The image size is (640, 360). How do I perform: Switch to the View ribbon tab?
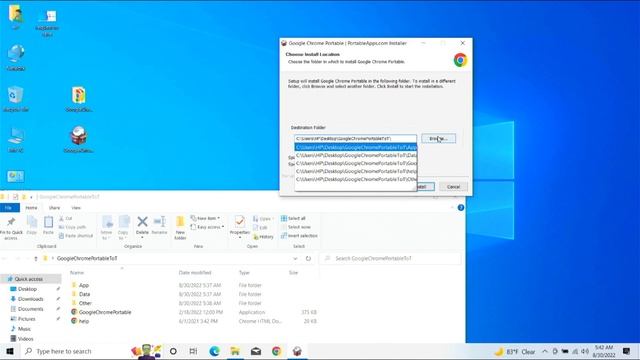[x=76, y=208]
